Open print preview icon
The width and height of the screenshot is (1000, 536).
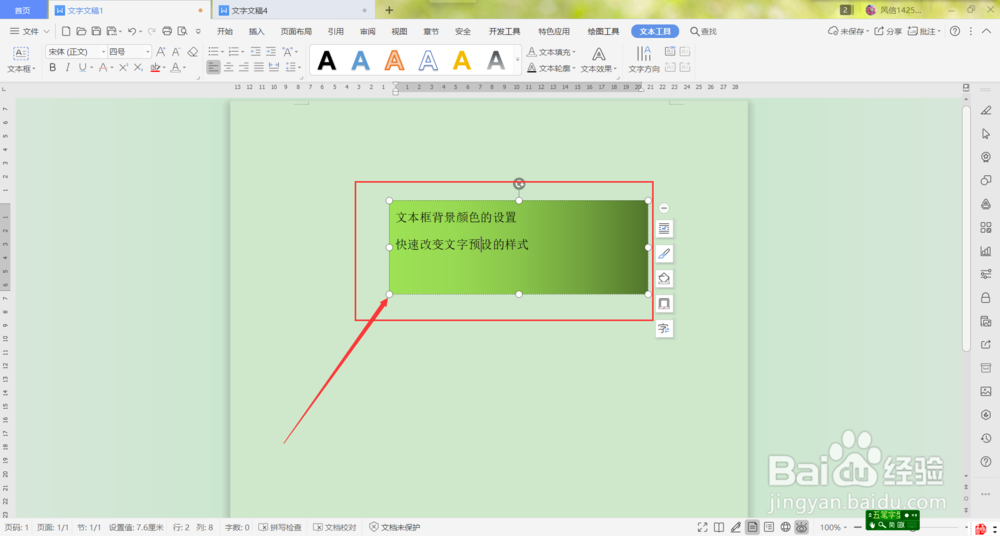[182, 31]
